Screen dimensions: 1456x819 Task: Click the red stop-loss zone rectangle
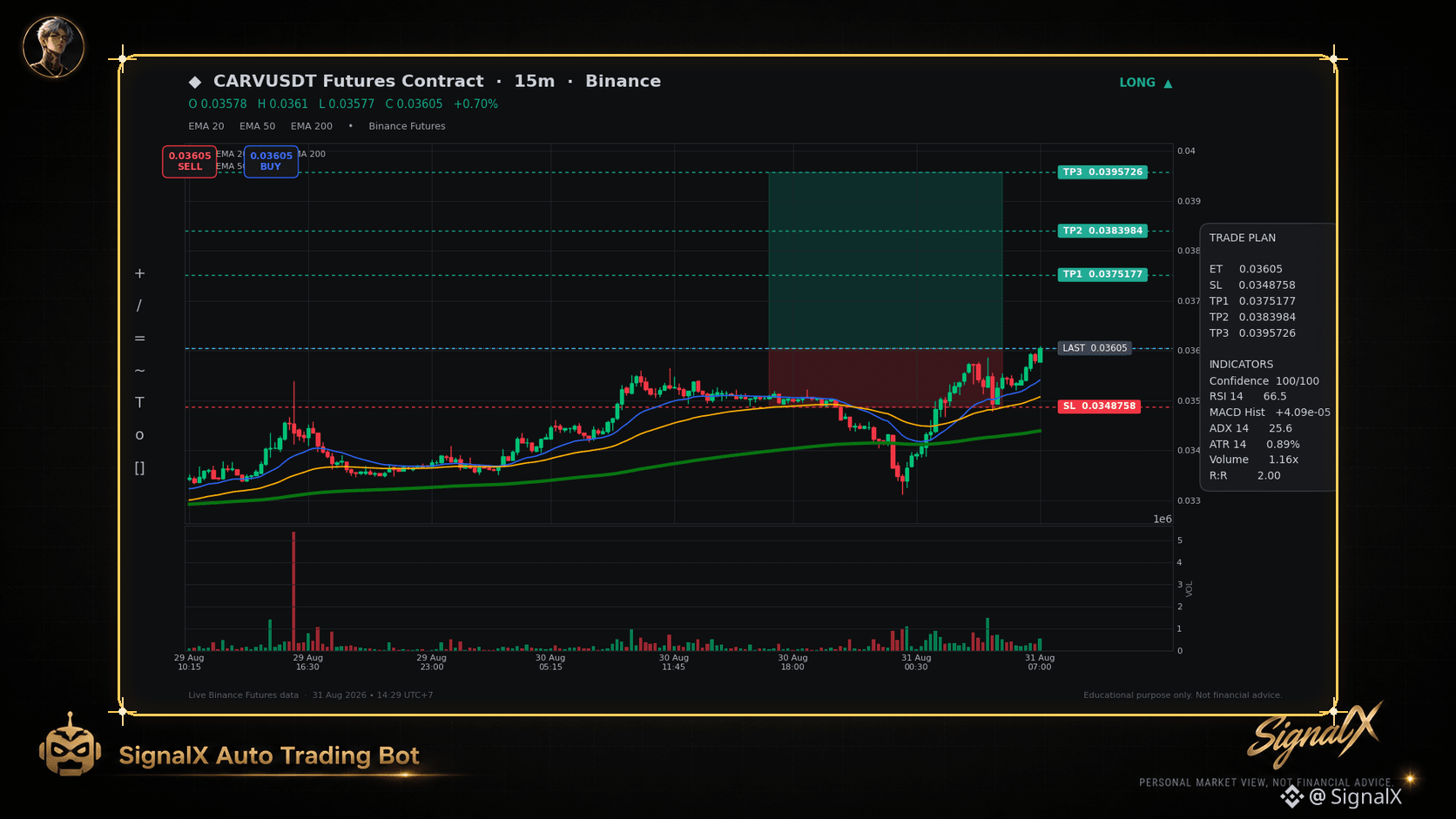[x=886, y=378]
